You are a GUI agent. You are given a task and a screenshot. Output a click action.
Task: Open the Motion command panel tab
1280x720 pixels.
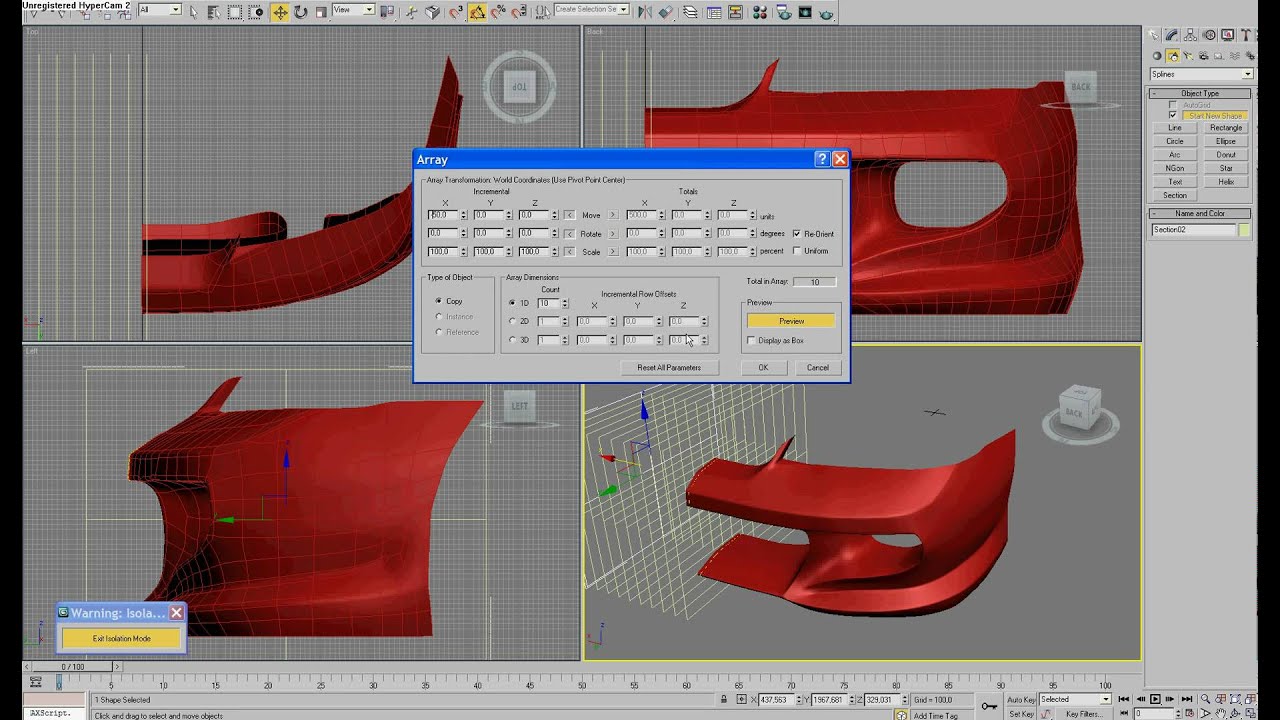[x=1209, y=35]
